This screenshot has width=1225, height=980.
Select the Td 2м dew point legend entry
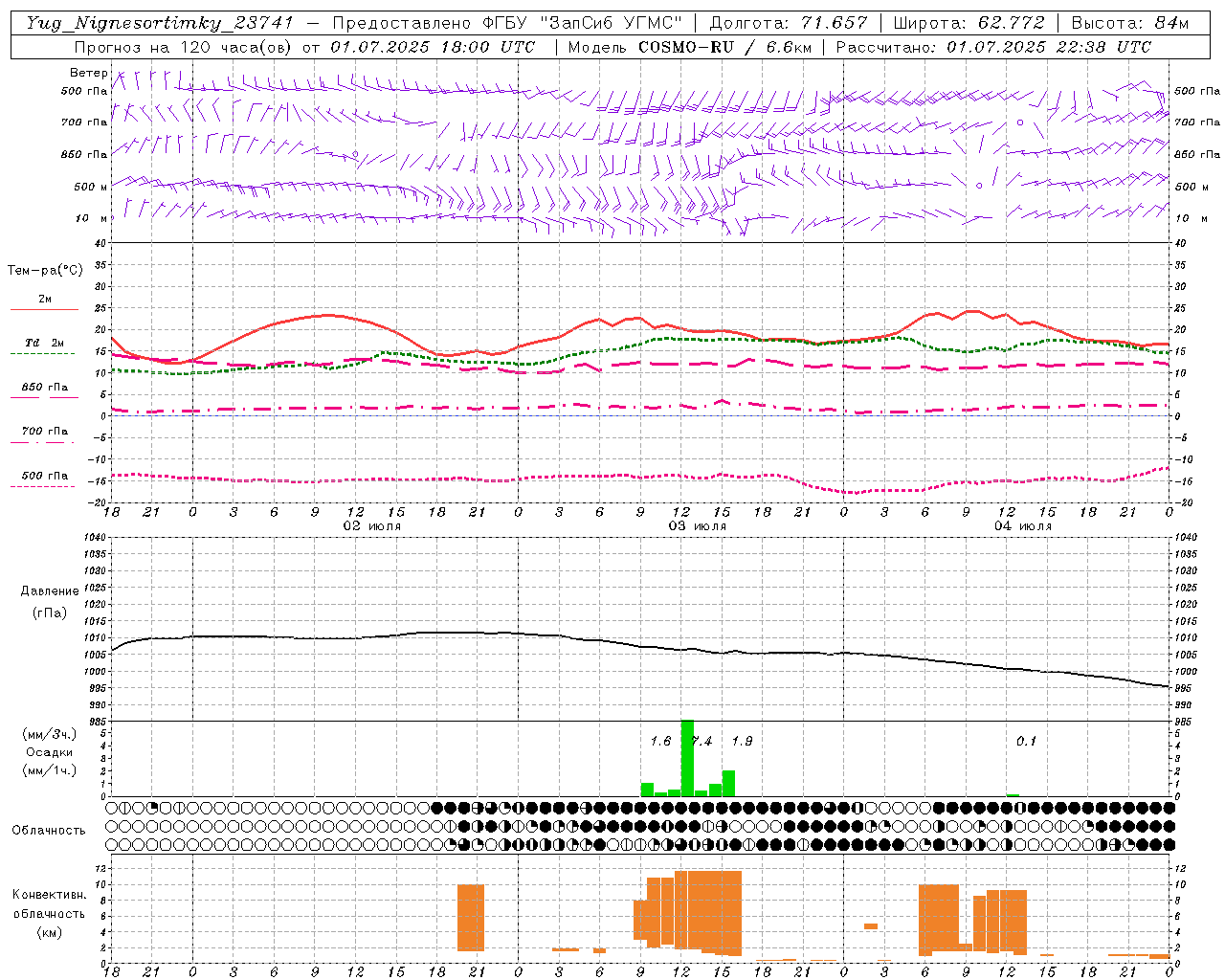click(x=45, y=343)
